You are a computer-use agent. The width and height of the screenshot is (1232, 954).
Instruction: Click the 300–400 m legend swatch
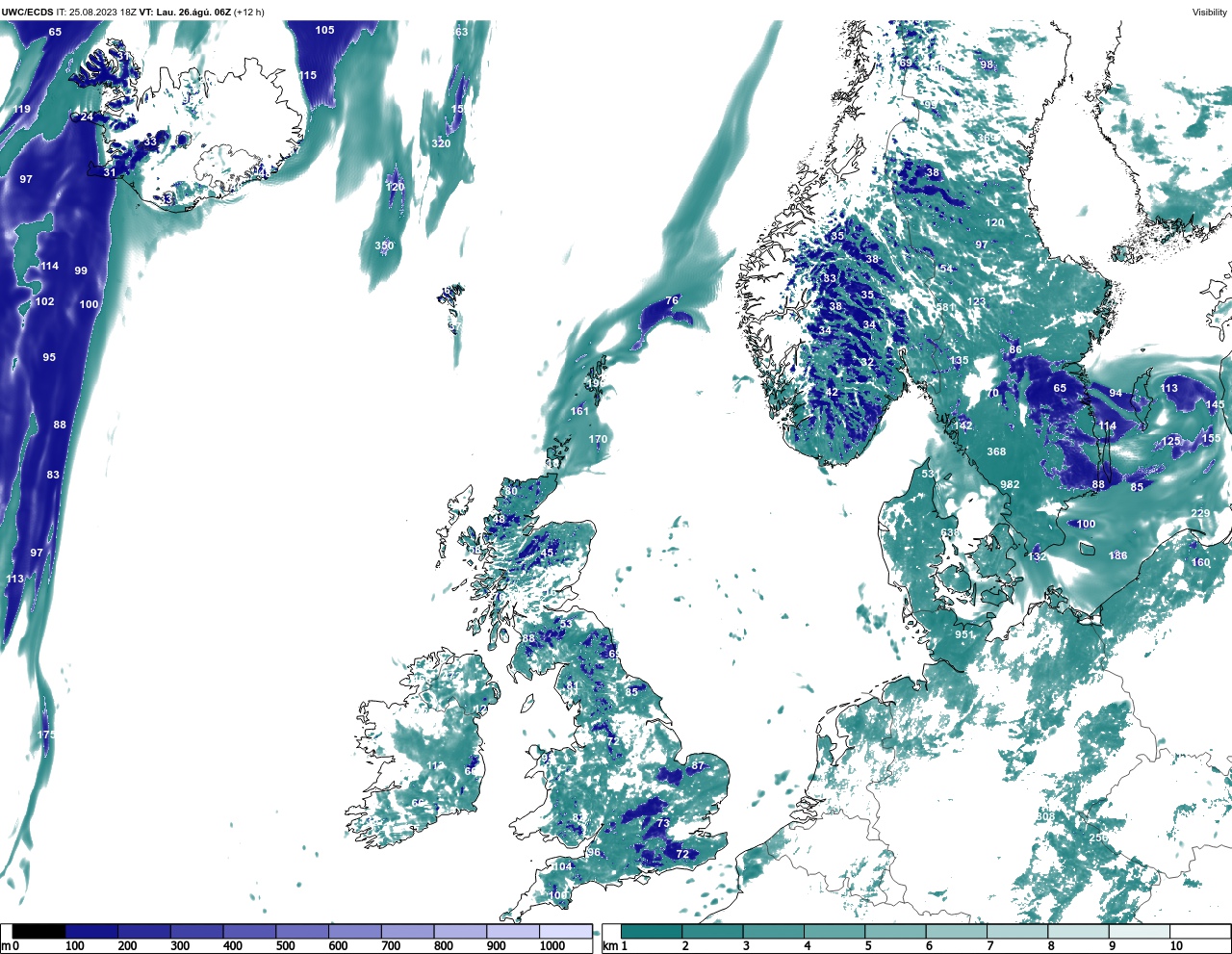pyautogui.click(x=197, y=931)
